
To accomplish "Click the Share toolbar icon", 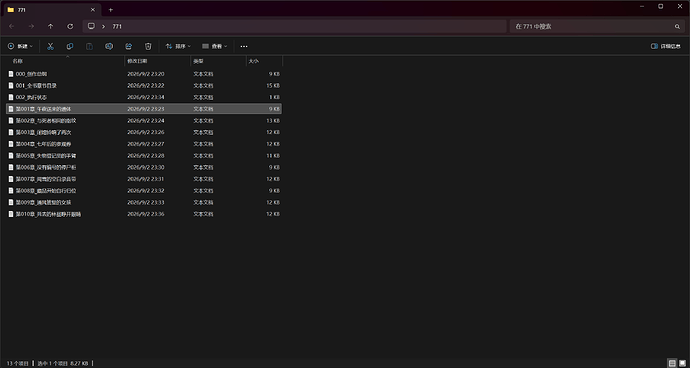I will [128, 46].
